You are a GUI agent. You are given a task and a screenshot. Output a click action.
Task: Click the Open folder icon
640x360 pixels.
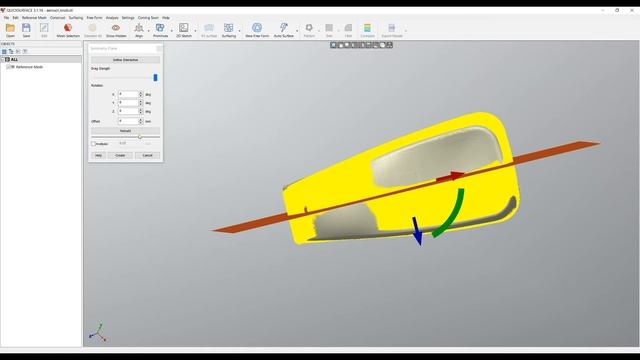point(10,28)
